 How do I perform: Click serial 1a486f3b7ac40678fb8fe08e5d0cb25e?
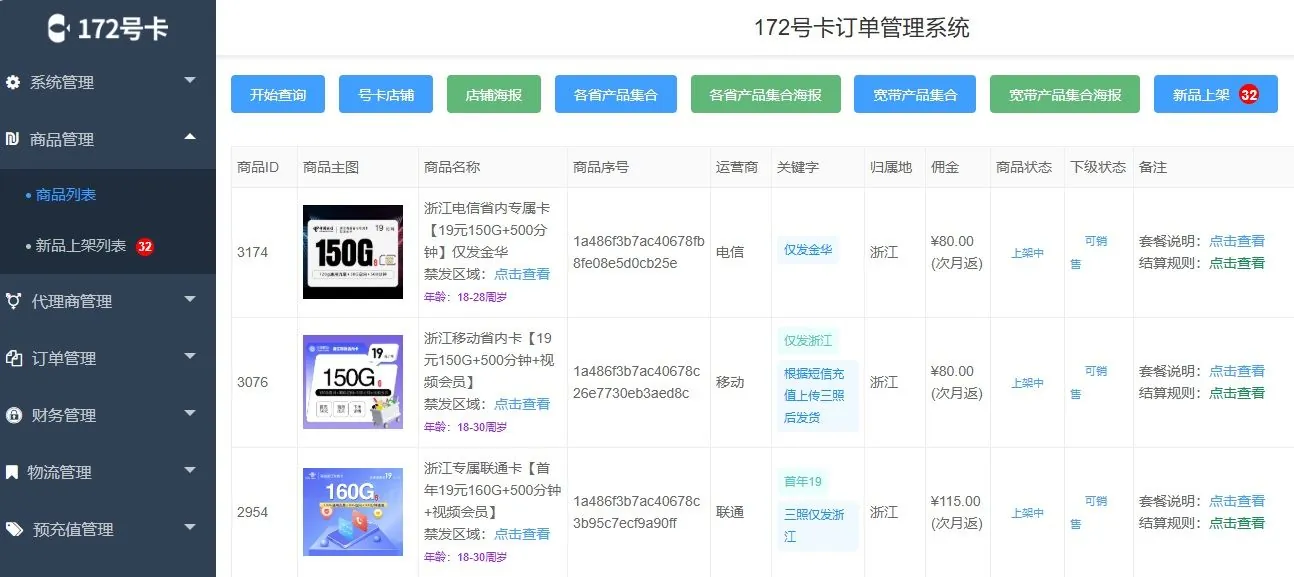[639, 252]
